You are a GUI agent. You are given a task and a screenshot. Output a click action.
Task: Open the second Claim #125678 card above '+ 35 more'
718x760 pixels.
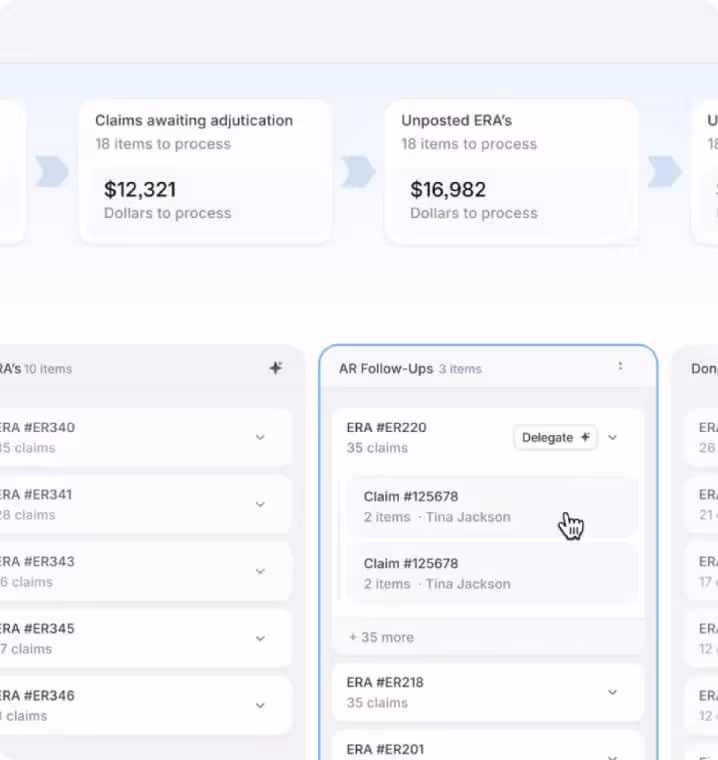point(493,573)
